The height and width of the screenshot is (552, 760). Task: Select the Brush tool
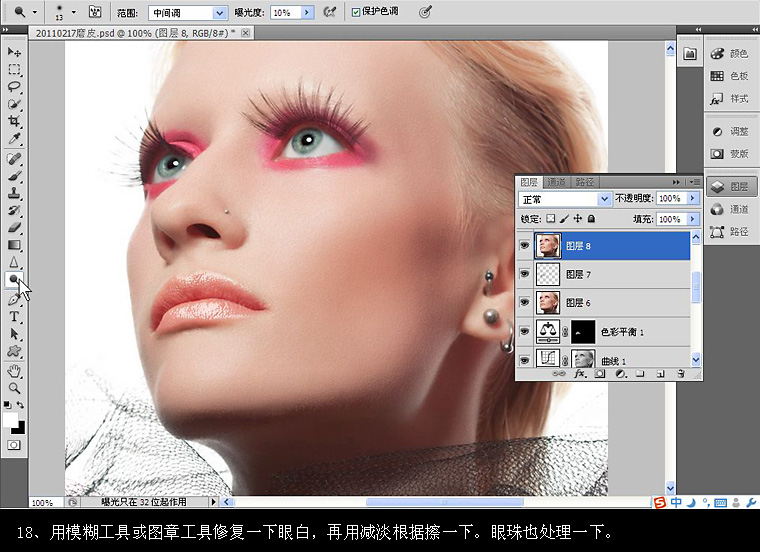point(14,176)
